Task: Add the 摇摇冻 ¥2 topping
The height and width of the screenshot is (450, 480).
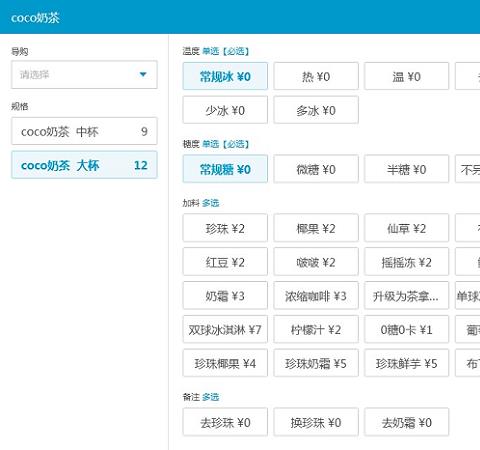Action: click(x=406, y=262)
